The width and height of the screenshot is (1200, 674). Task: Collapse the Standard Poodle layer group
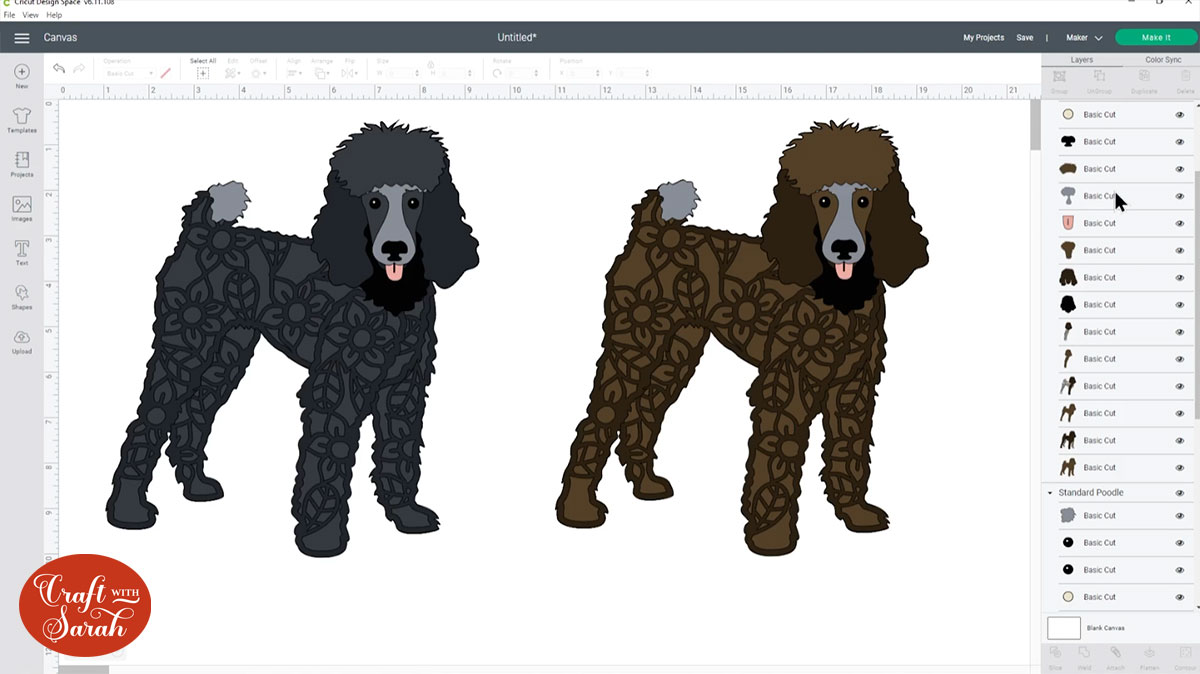point(1050,493)
